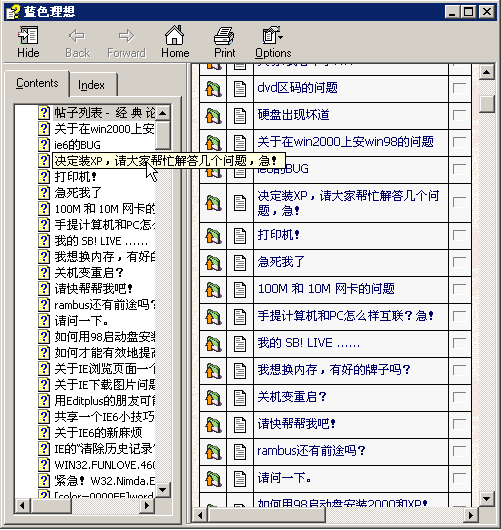
Task: Select 我的 SB! LIVE tree item
Action: [x=101, y=241]
